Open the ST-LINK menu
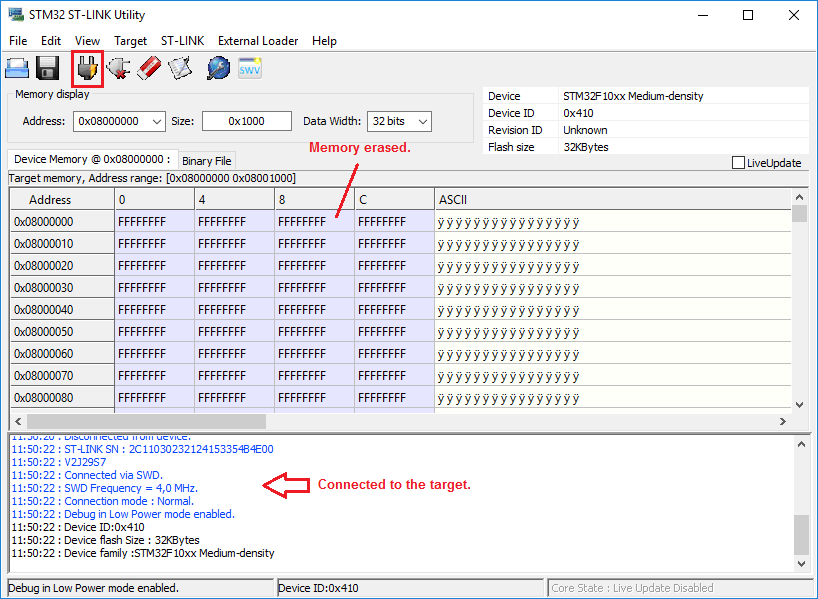This screenshot has width=818, height=599. [182, 41]
